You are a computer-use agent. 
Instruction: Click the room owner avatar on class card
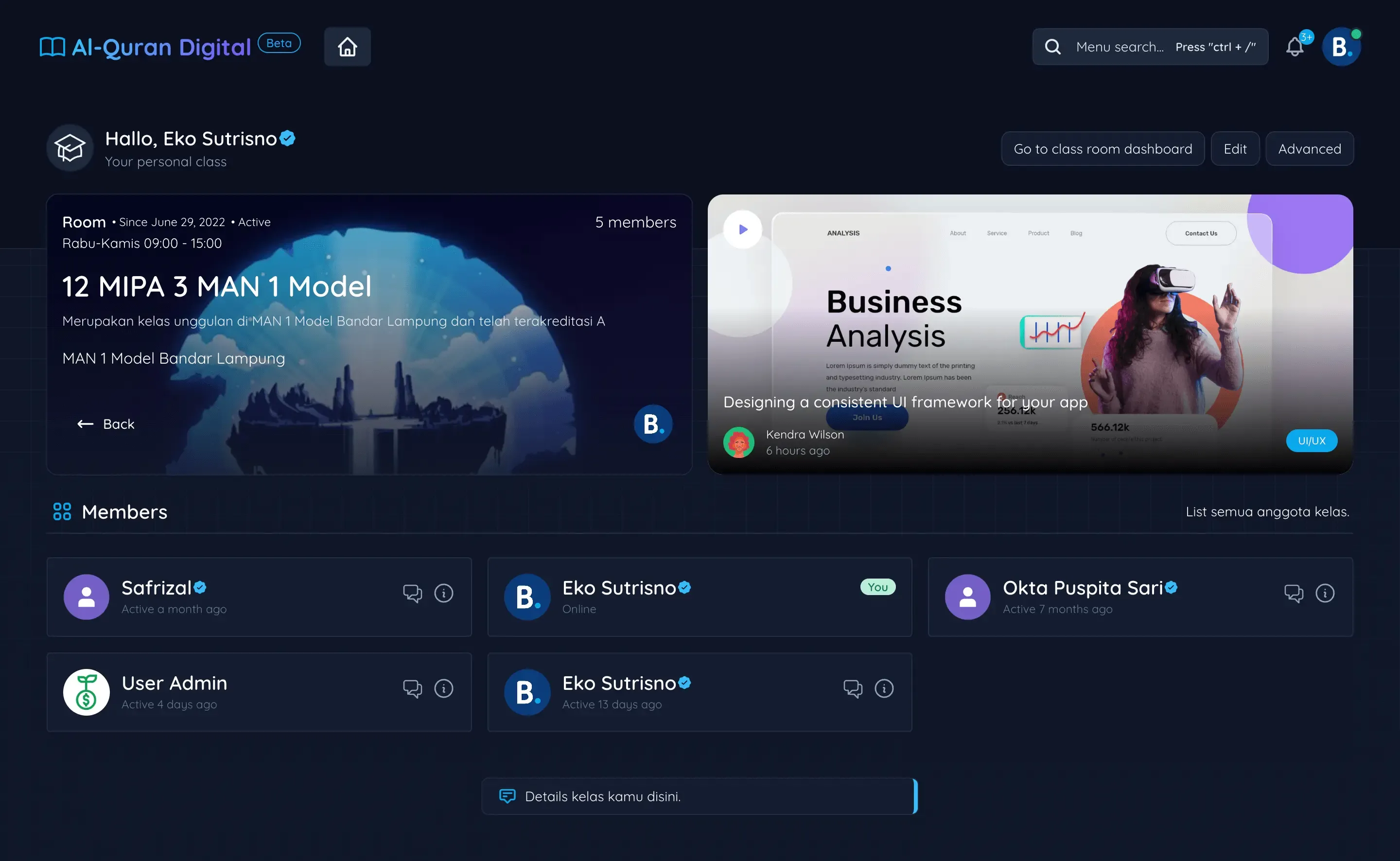pos(653,423)
